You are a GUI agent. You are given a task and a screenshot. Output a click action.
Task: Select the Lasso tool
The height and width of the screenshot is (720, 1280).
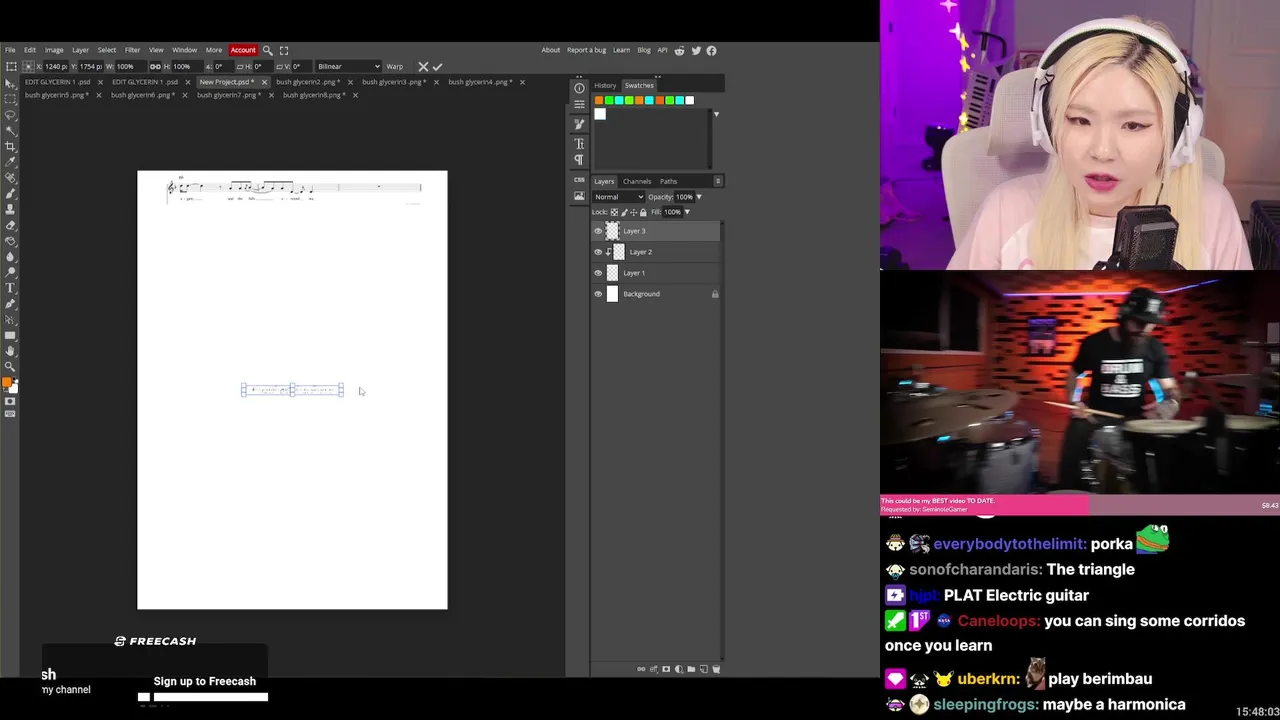pyautogui.click(x=10, y=115)
